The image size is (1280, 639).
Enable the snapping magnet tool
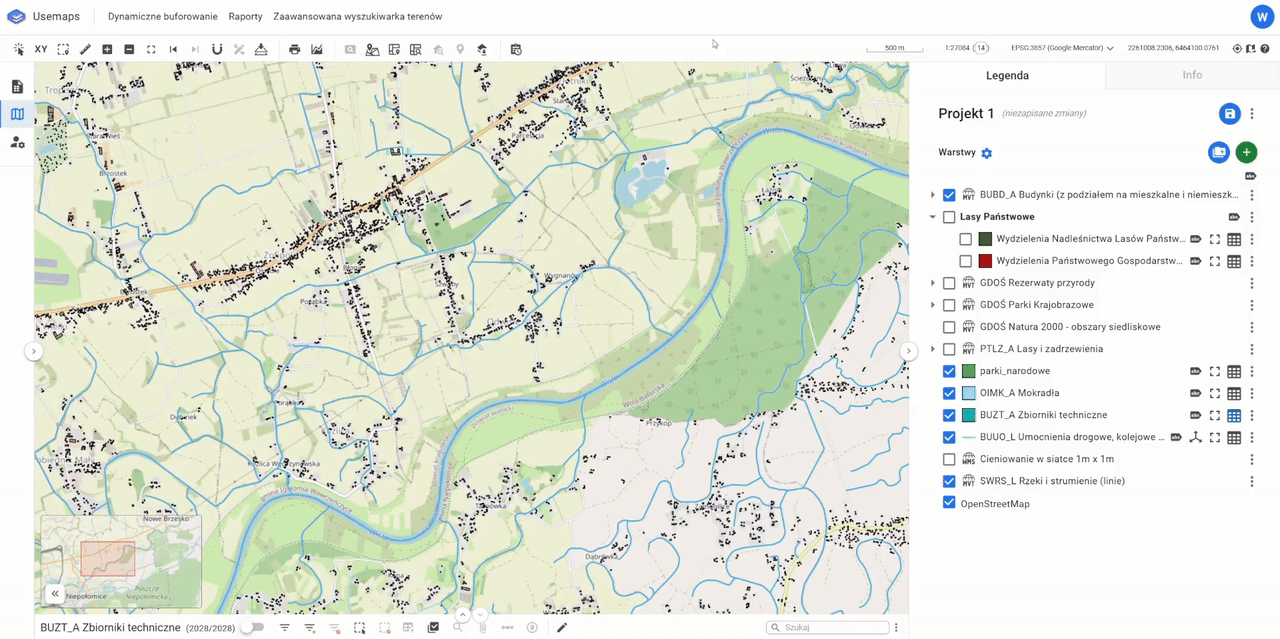[x=217, y=49]
